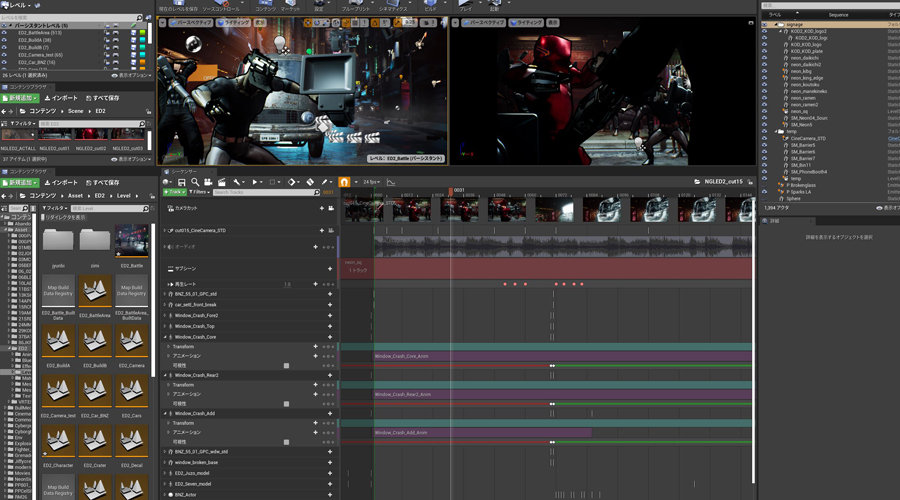The height and width of the screenshot is (500, 900).
Task: Open the Blueprints toolbar button
Action: click(356, 6)
